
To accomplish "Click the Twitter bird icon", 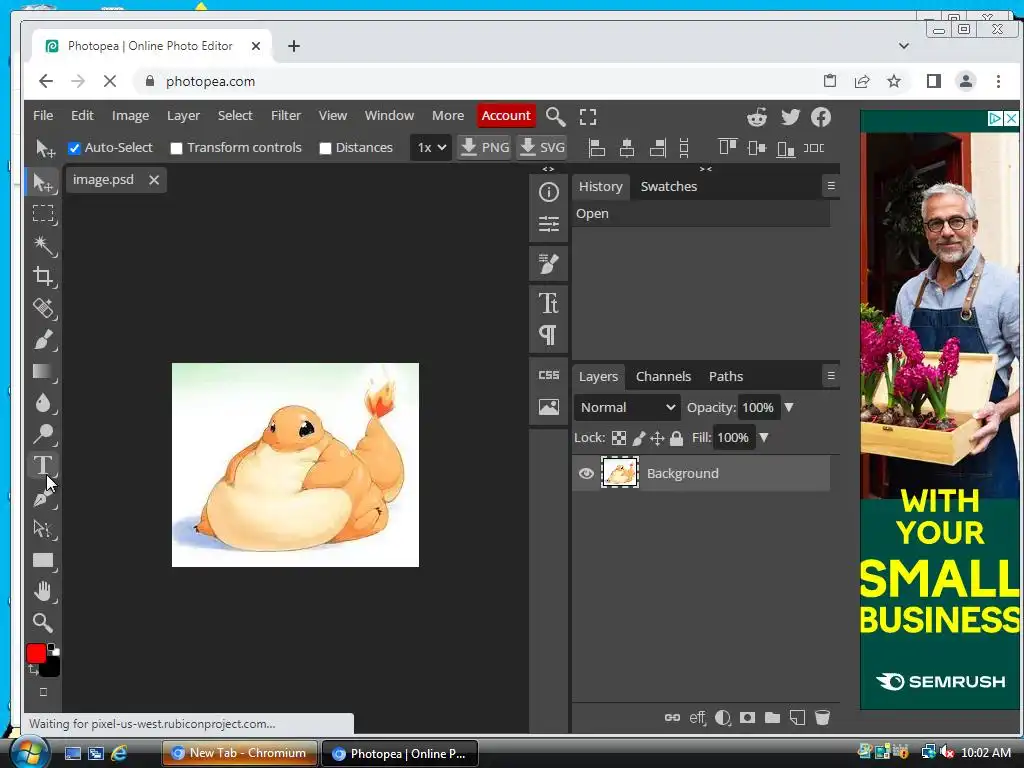I will pos(790,117).
